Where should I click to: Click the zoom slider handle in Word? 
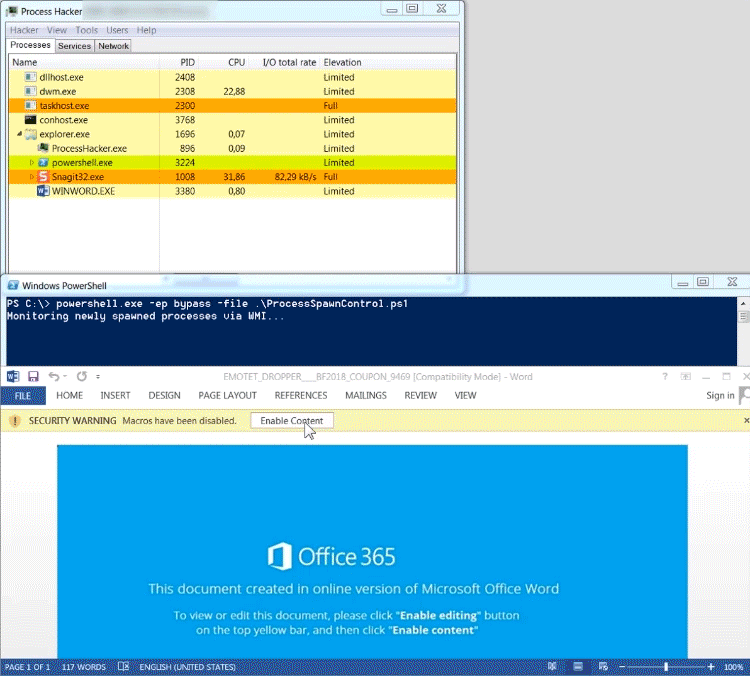tap(666, 667)
